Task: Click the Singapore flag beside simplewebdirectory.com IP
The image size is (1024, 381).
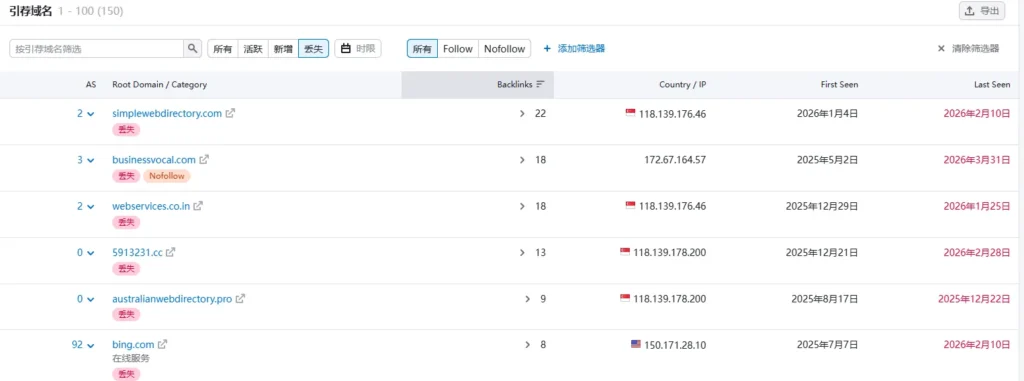Action: pos(631,113)
